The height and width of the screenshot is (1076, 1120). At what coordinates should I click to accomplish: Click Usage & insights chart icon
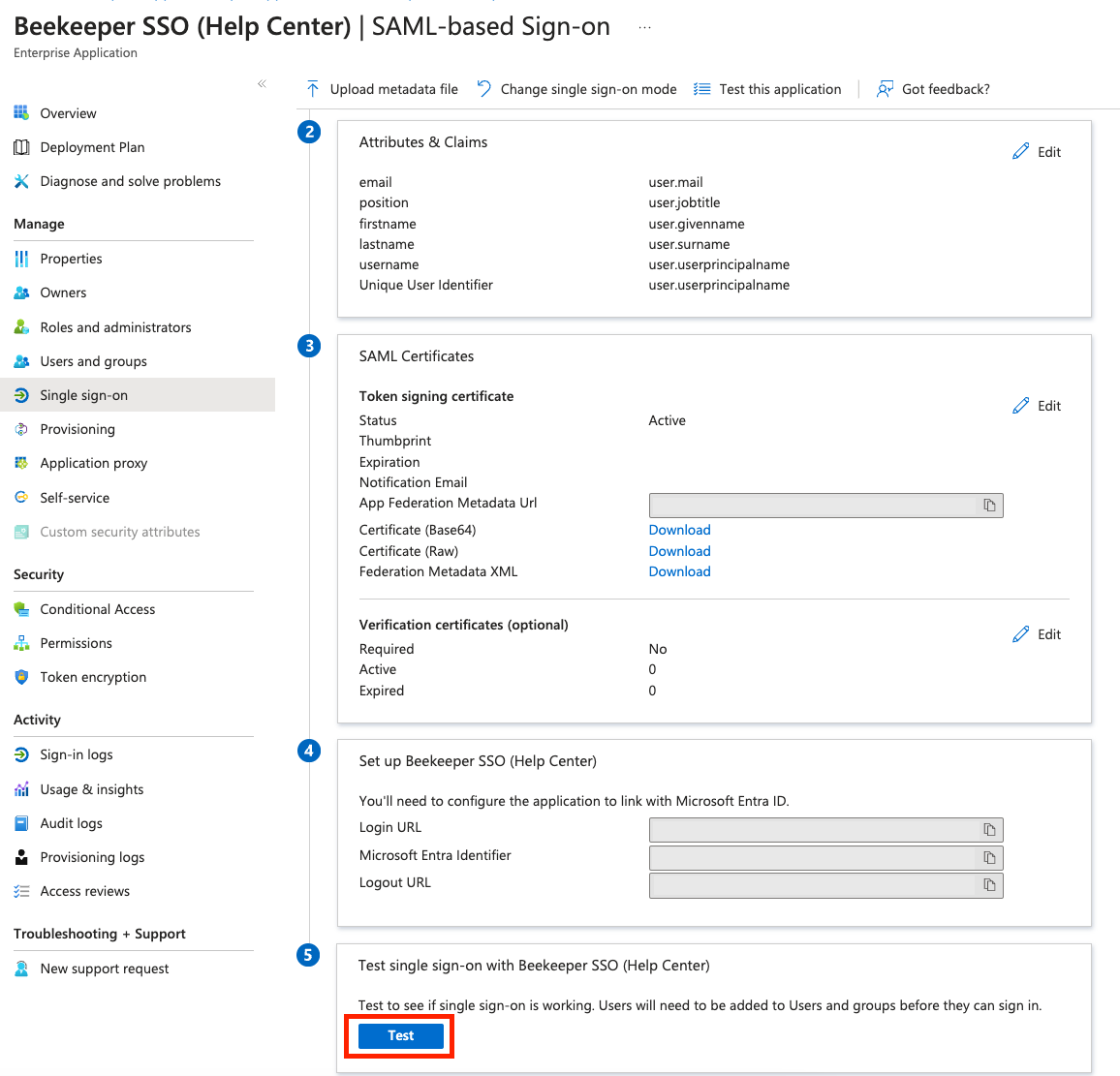point(21,789)
